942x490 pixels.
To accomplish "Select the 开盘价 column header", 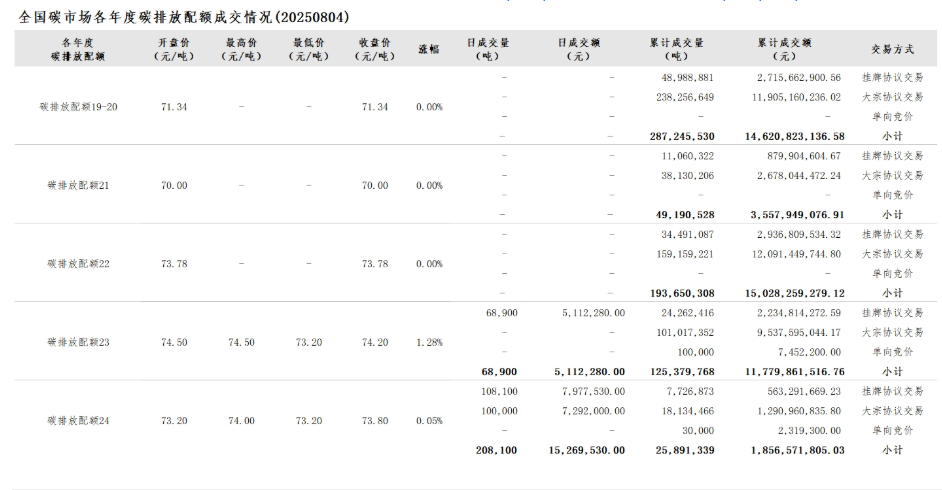I will pyautogui.click(x=174, y=49).
